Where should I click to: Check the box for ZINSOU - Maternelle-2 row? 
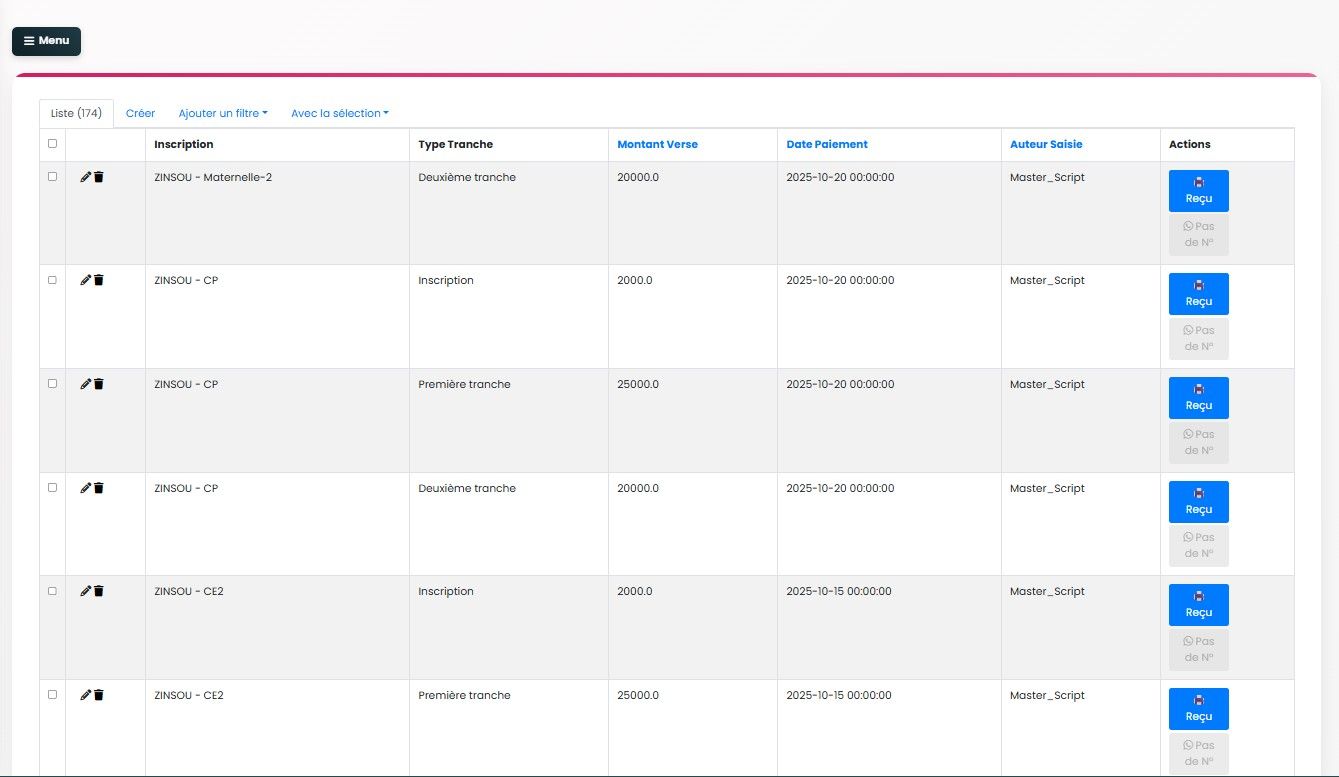point(53,177)
